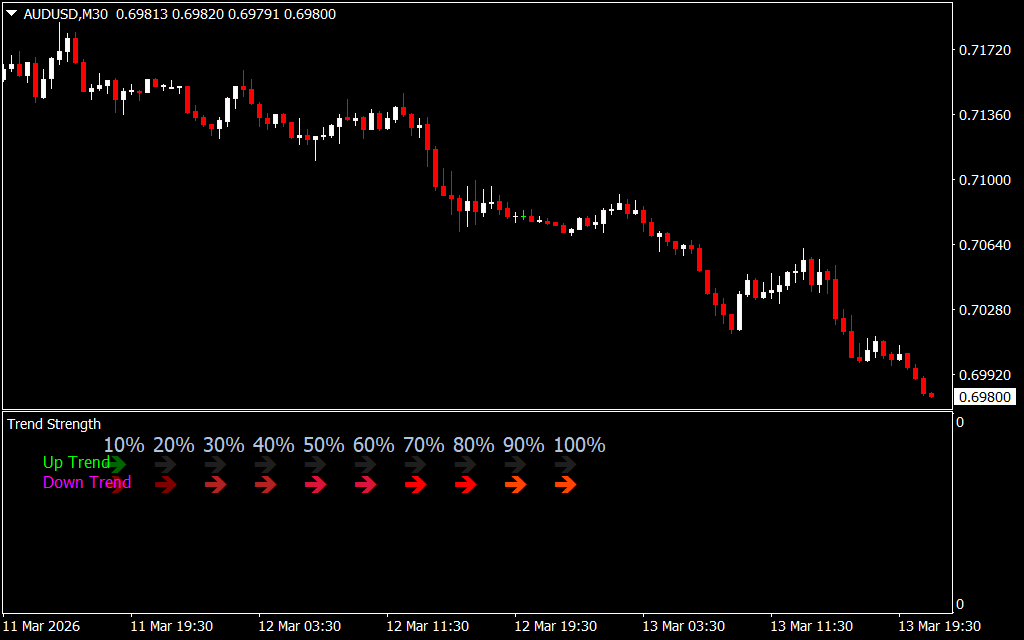Select the gray Up Trend 100% arrow
Screen dimensions: 1024x640
tap(566, 464)
